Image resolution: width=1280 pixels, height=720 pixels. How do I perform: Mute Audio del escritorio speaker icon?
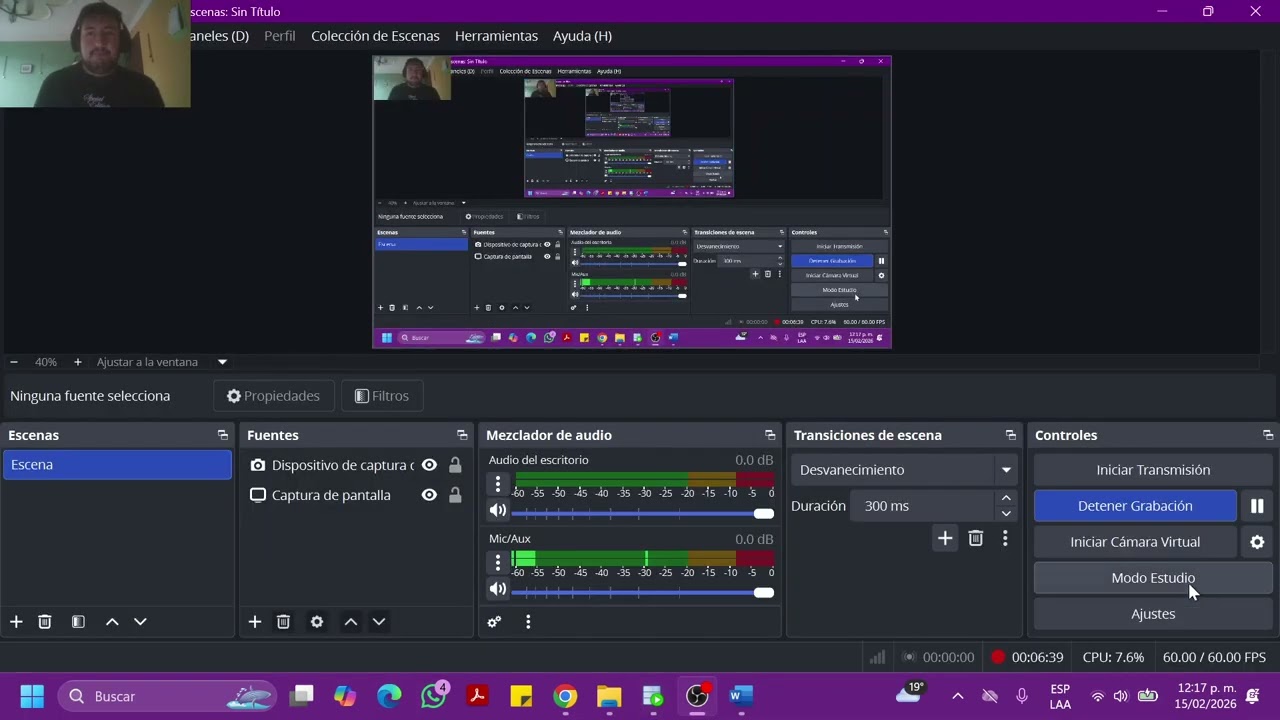tap(498, 510)
